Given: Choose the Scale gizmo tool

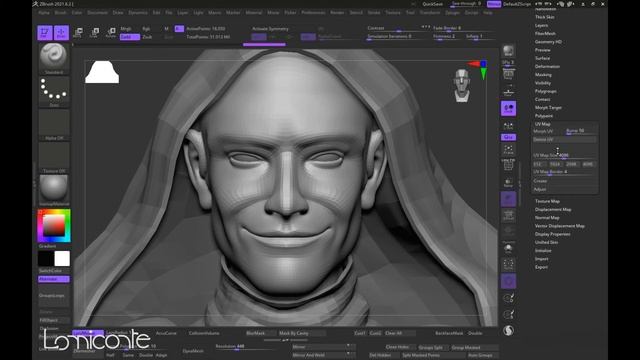Looking at the screenshot, I should click(x=95, y=33).
